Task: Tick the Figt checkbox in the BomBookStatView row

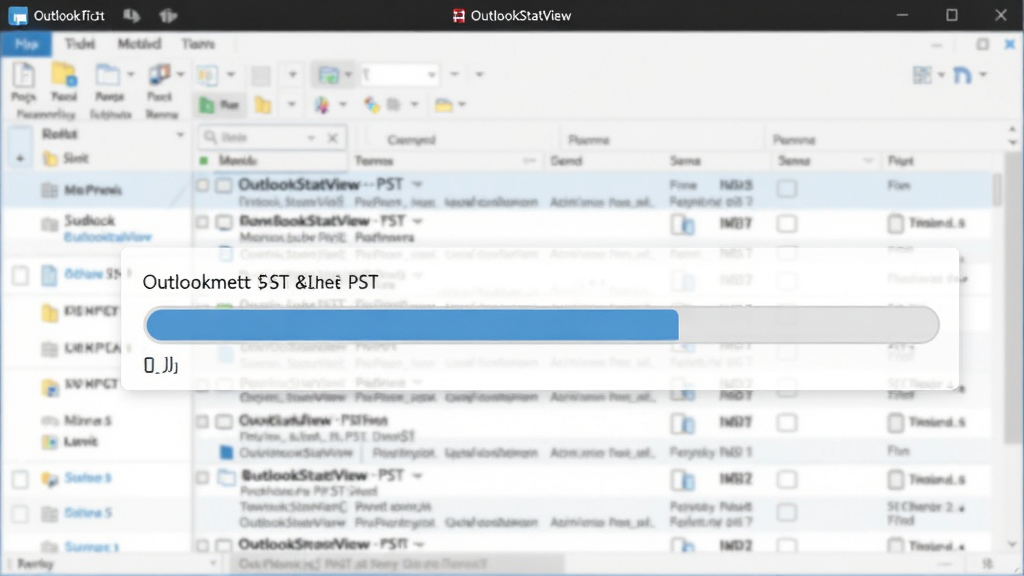Action: 895,224
